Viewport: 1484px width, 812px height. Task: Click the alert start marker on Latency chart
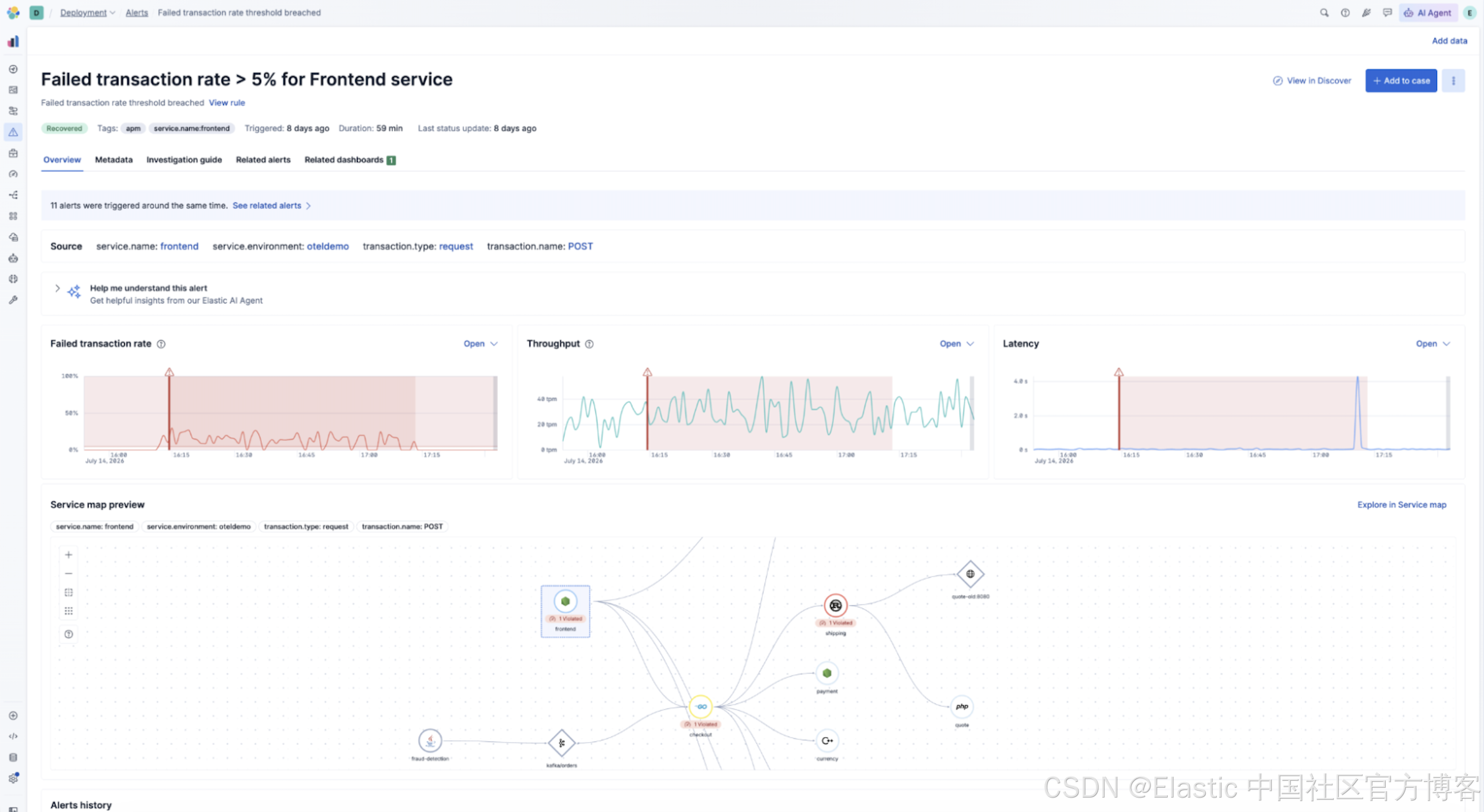(x=1119, y=372)
